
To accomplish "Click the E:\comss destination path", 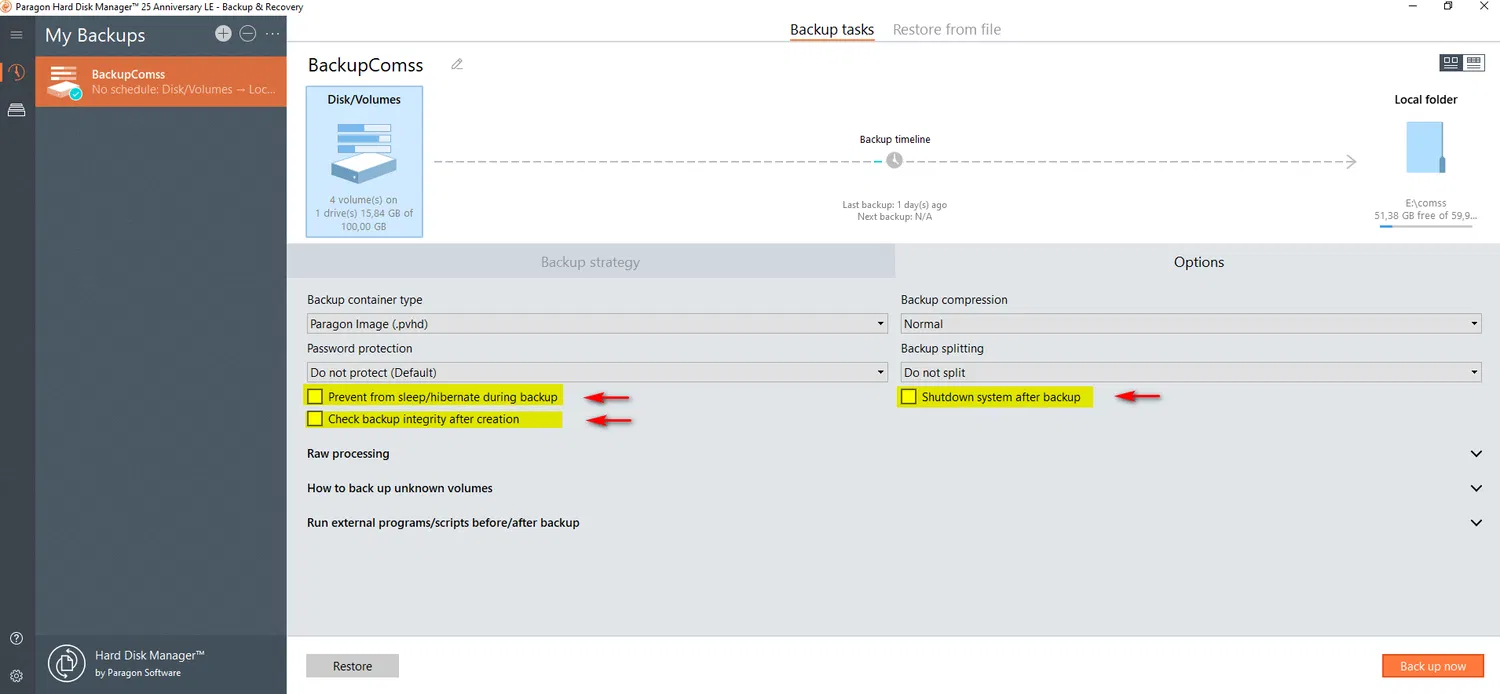I will click(x=1426, y=203).
